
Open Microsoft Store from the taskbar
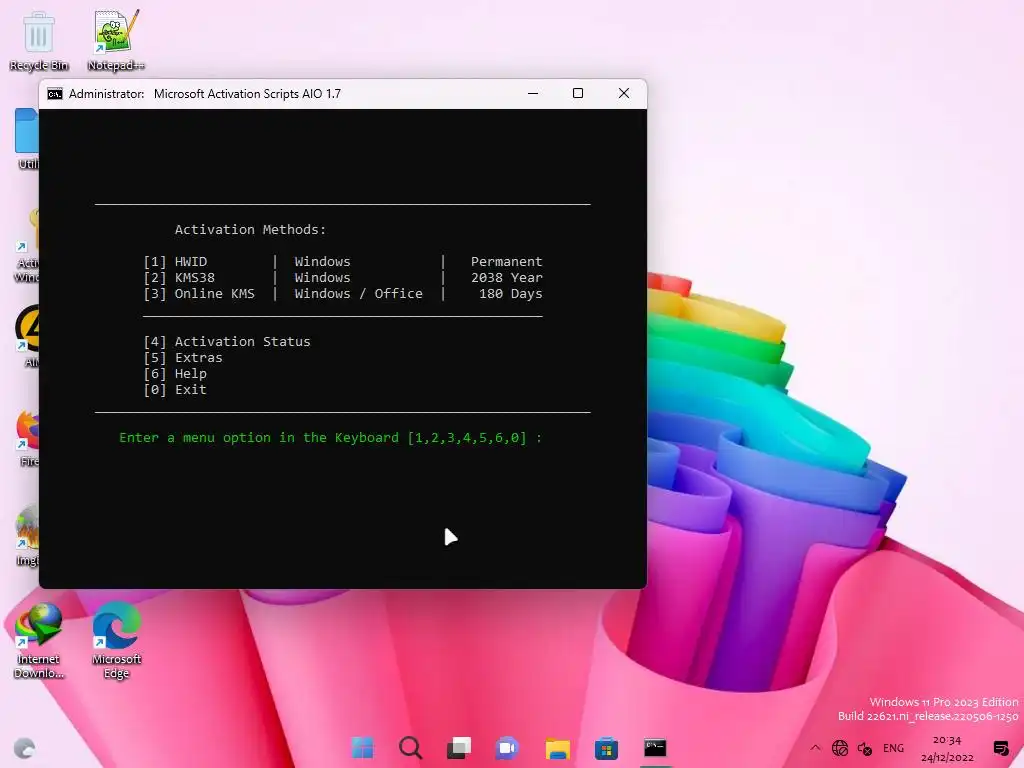click(x=606, y=747)
